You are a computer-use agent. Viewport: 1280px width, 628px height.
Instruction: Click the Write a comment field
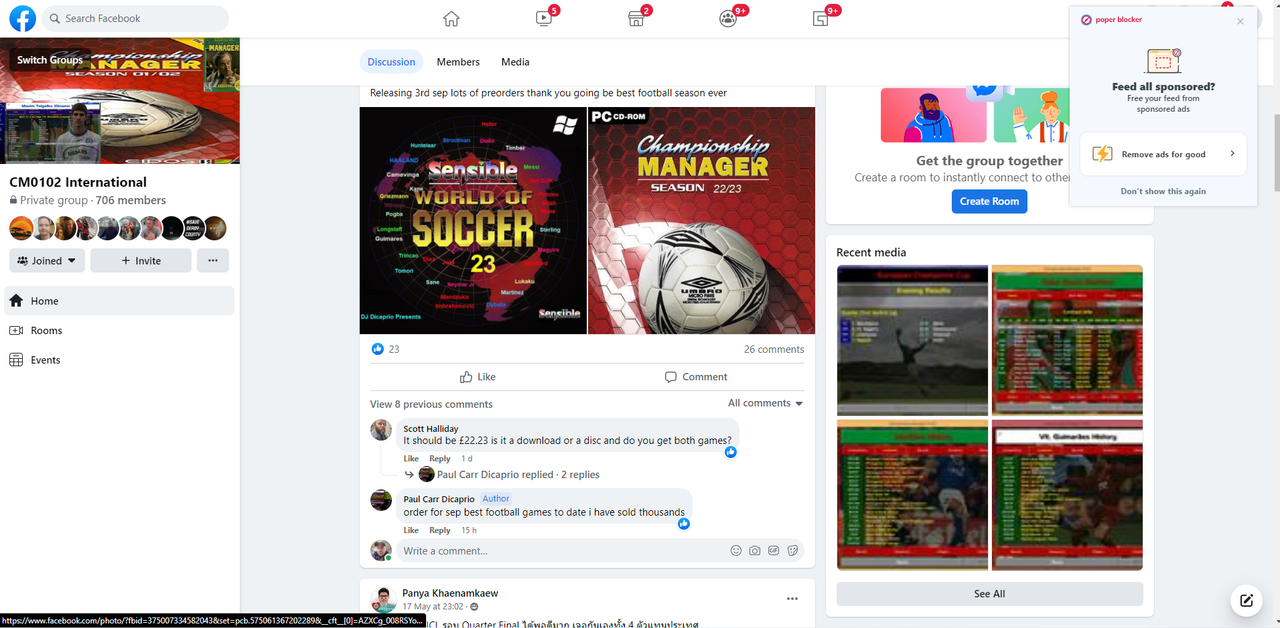[x=560, y=551]
